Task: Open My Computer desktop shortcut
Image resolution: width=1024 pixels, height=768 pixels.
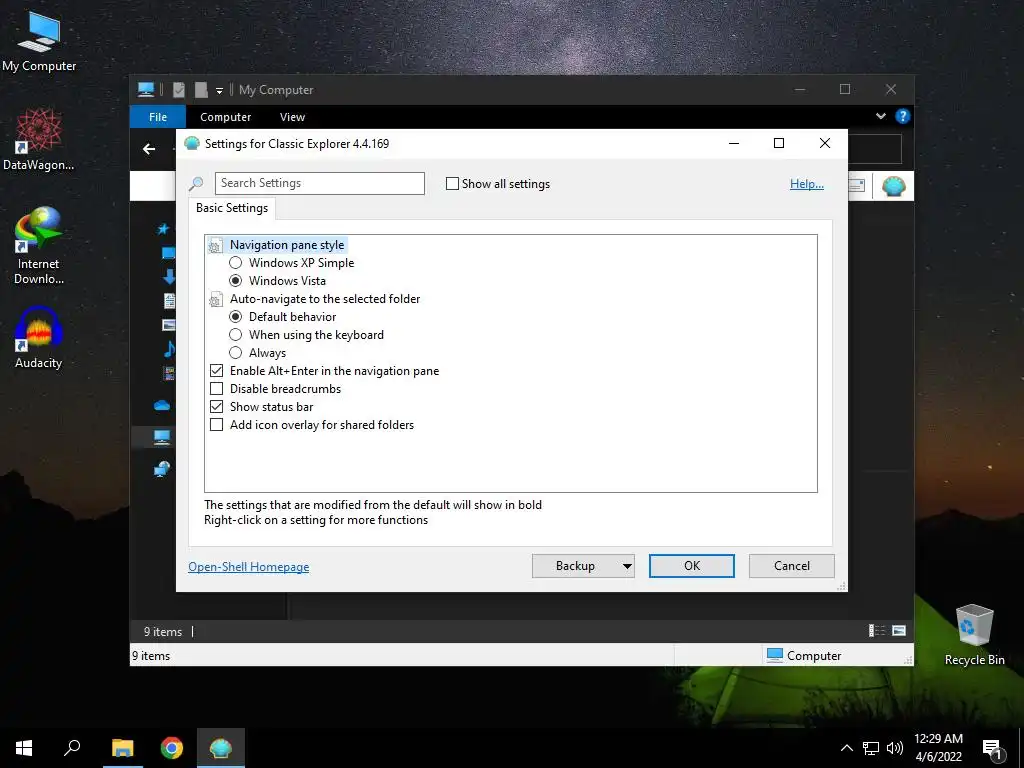Action: point(39,42)
